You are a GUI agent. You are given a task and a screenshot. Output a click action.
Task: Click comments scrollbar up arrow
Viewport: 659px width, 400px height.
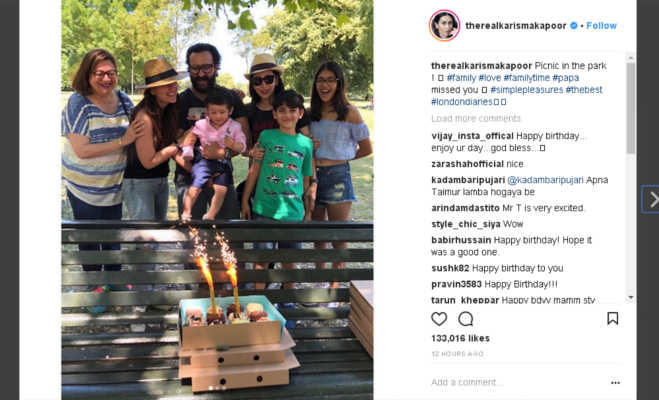coord(630,58)
